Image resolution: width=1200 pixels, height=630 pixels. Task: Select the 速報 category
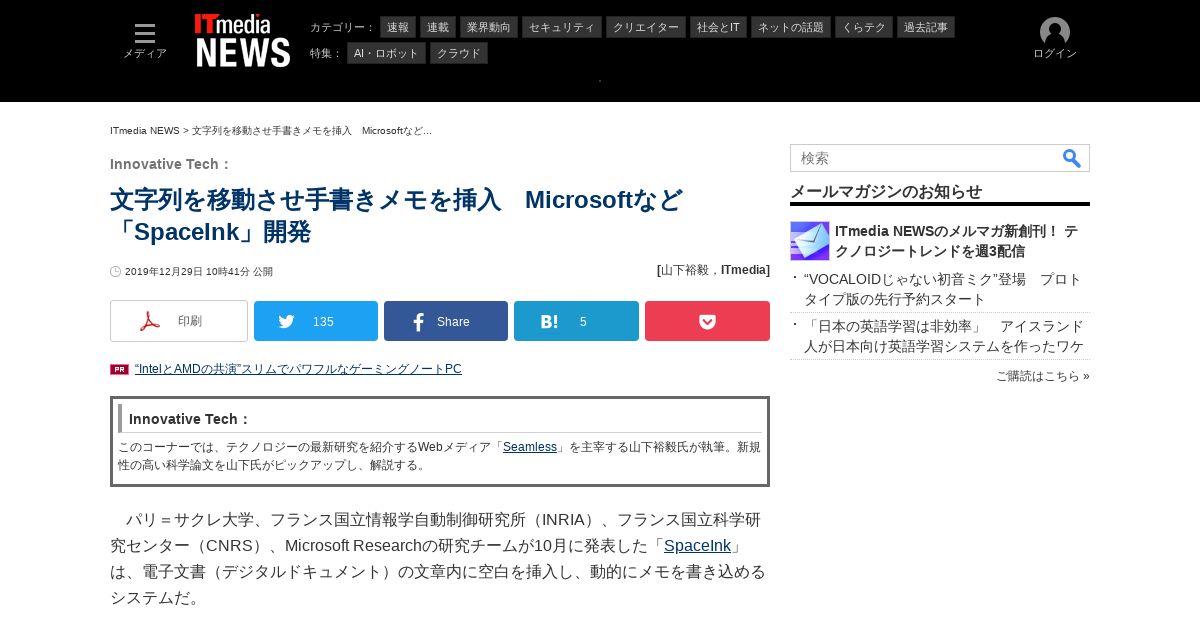(398, 27)
